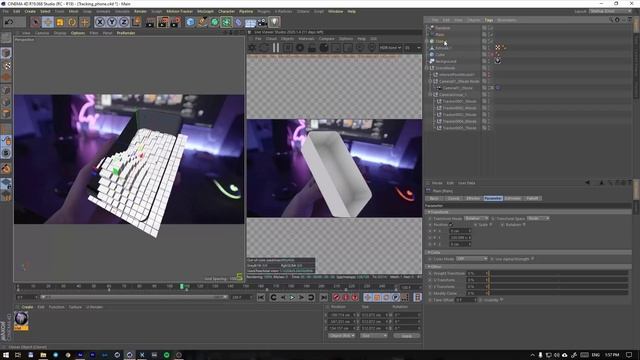Screen dimensions: 640x360
Task: Toggle the Position checkbox in the Transform section
Action: pos(451,225)
